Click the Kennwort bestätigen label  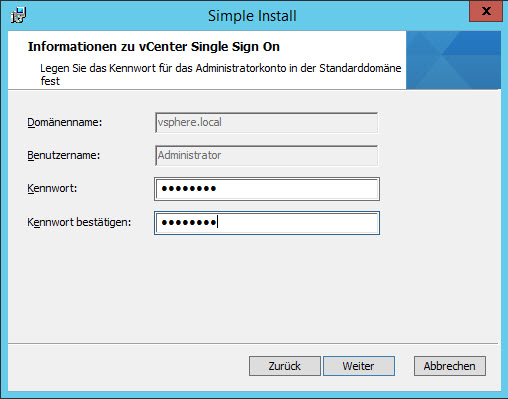pyautogui.click(x=79, y=222)
